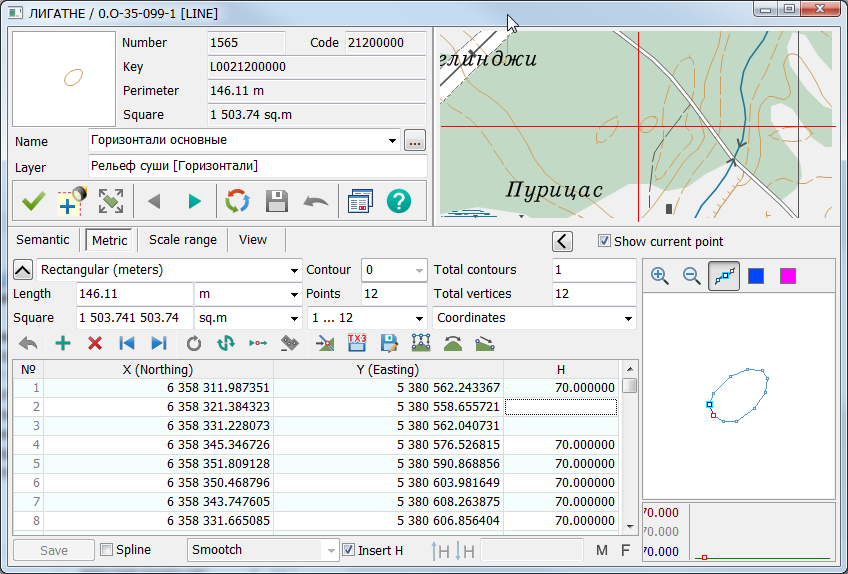
Task: Click the TX3 export icon
Action: 357,343
